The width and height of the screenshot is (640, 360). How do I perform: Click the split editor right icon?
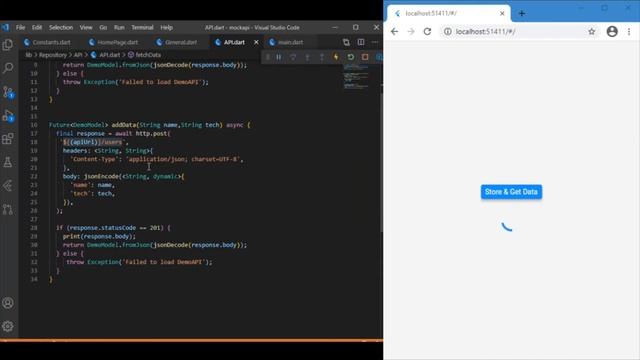pyautogui.click(x=361, y=42)
